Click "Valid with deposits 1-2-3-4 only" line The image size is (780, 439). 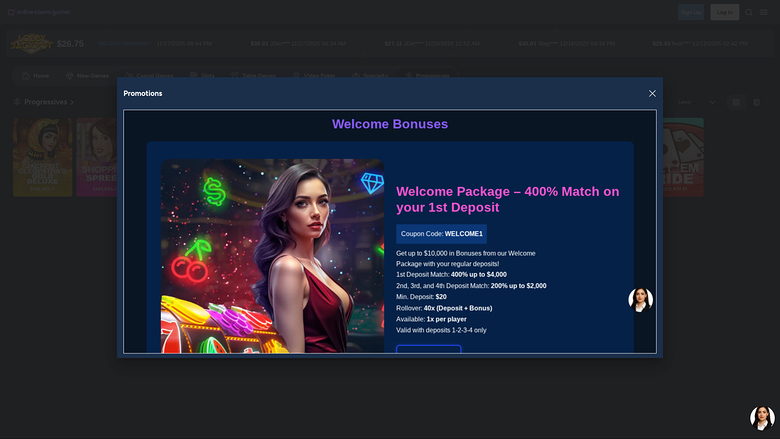441,330
